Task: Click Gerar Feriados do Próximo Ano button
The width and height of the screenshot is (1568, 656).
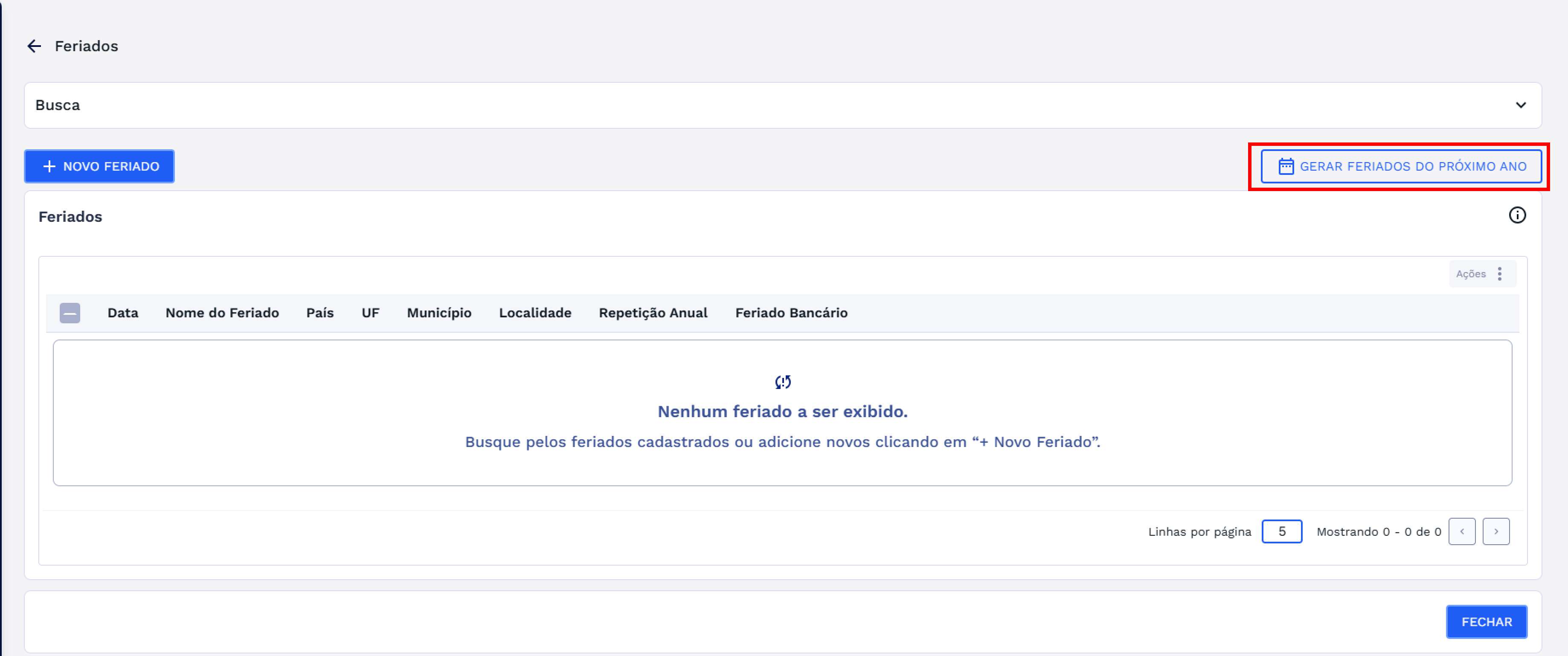Action: click(1401, 166)
